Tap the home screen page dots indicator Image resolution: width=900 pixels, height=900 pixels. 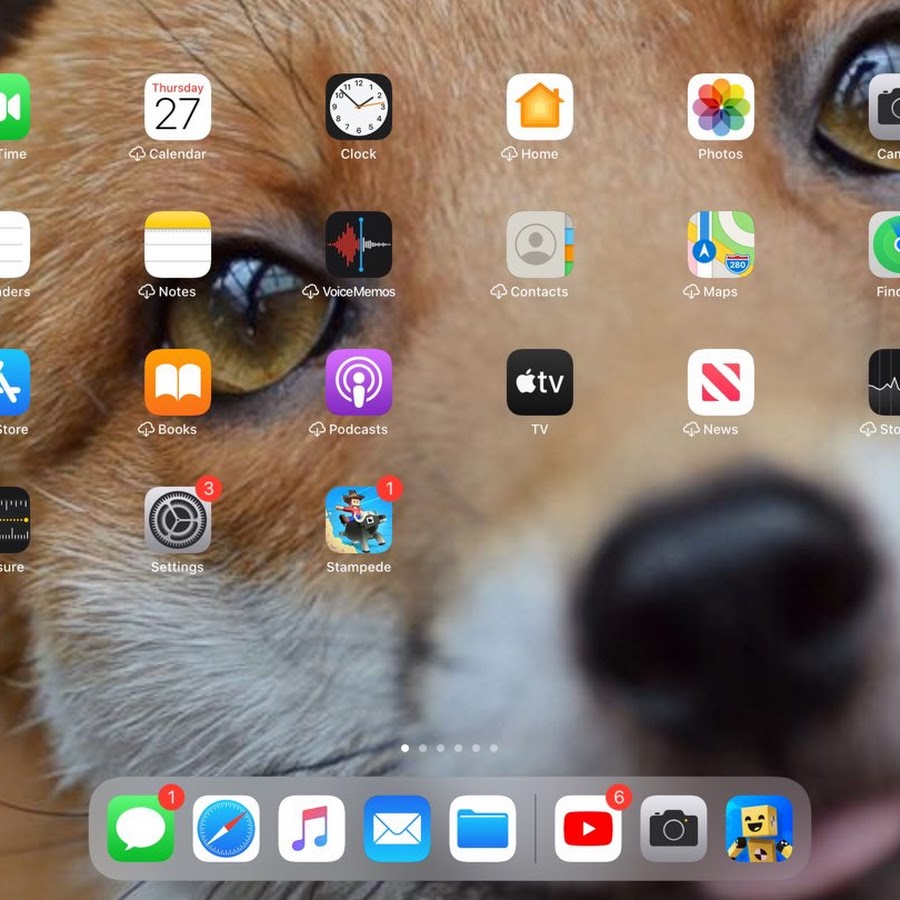[x=449, y=748]
